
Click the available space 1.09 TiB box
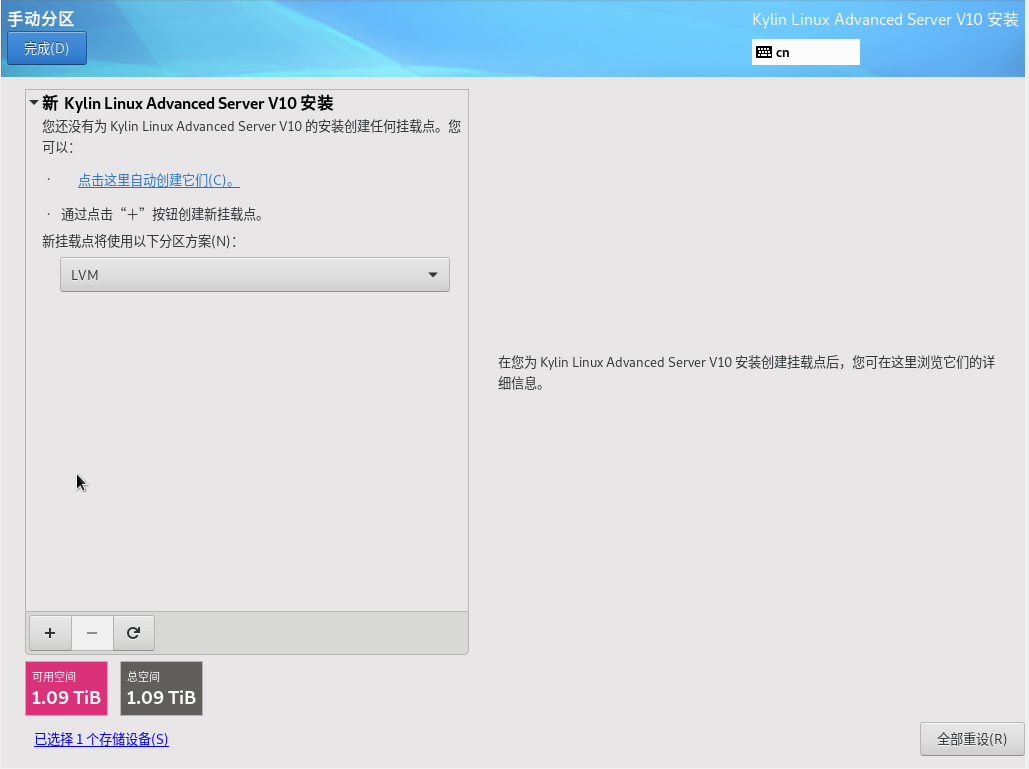(66, 688)
